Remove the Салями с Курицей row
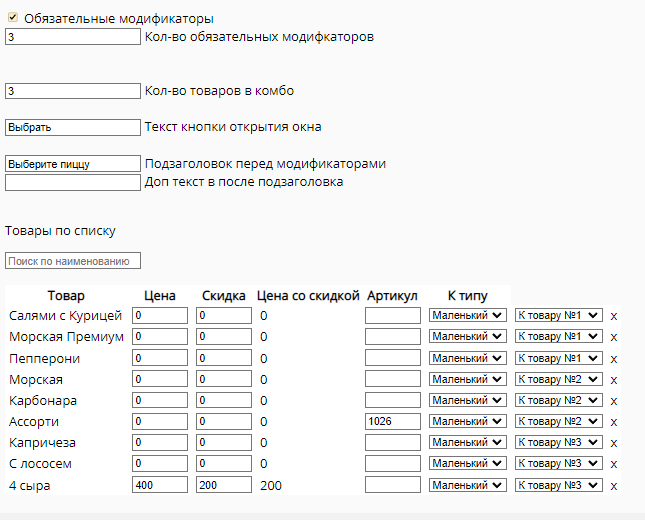Screen dimensions: 645x520 pyautogui.click(x=614, y=316)
